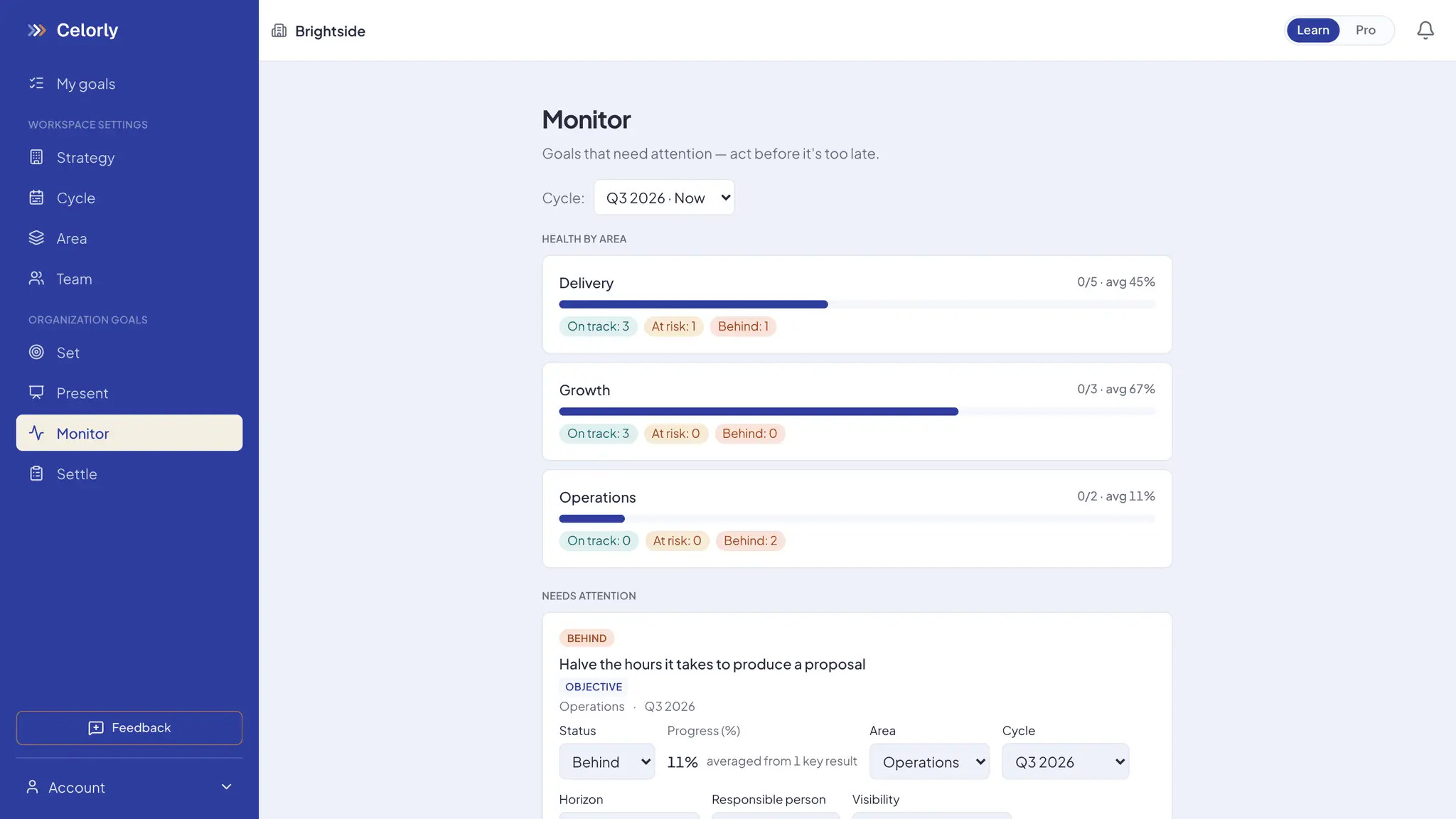Click the Delivery progress bar
Screen dimensions: 1456x819
click(x=857, y=304)
